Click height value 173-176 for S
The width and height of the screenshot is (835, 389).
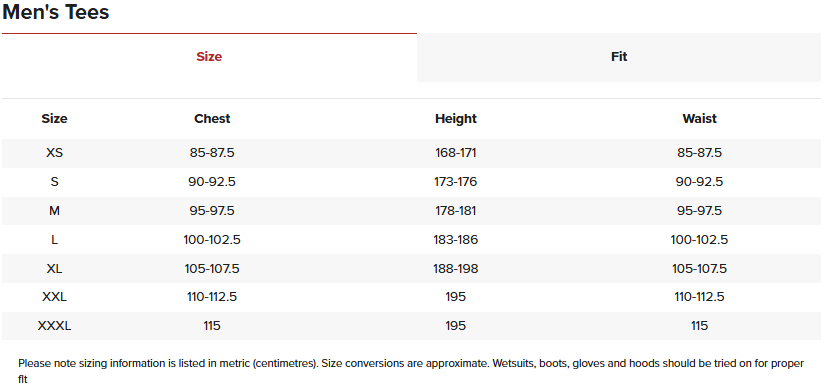(455, 182)
